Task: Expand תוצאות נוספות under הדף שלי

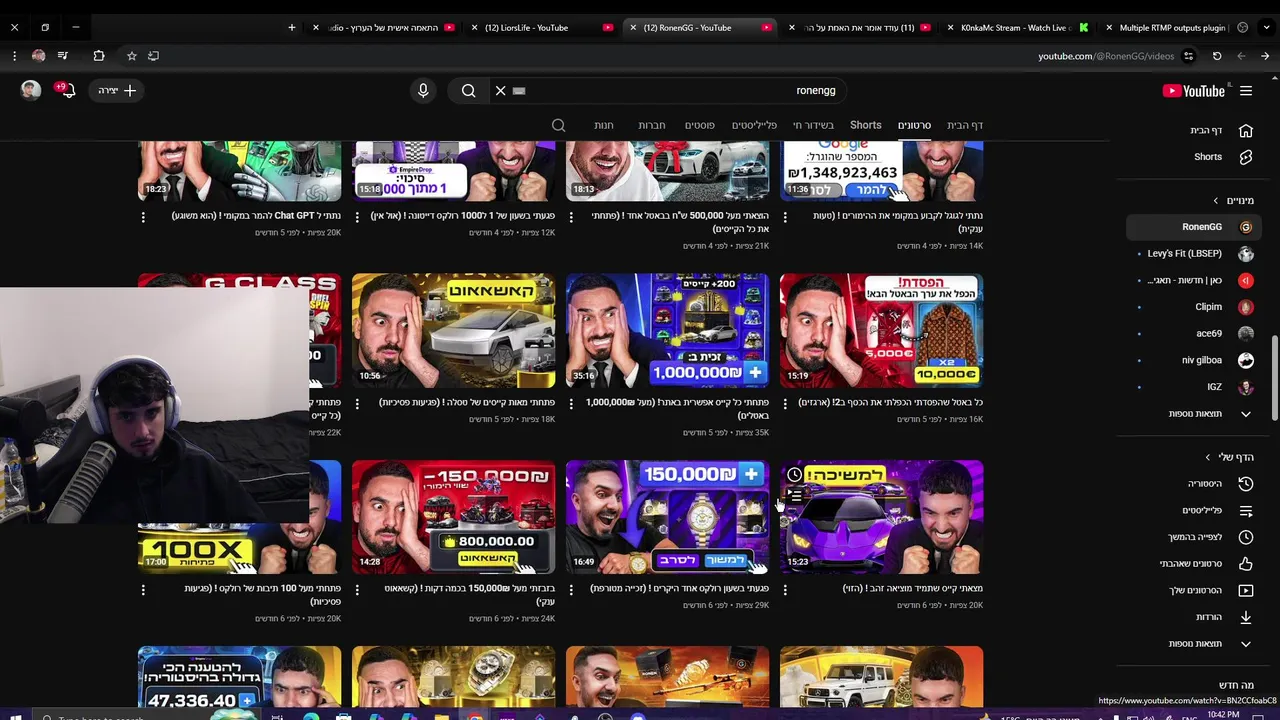Action: click(1209, 644)
